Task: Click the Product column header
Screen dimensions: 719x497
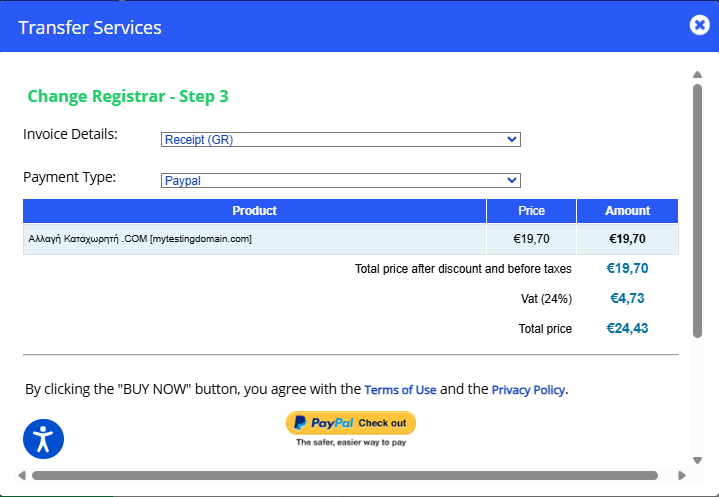Action: pyautogui.click(x=254, y=211)
